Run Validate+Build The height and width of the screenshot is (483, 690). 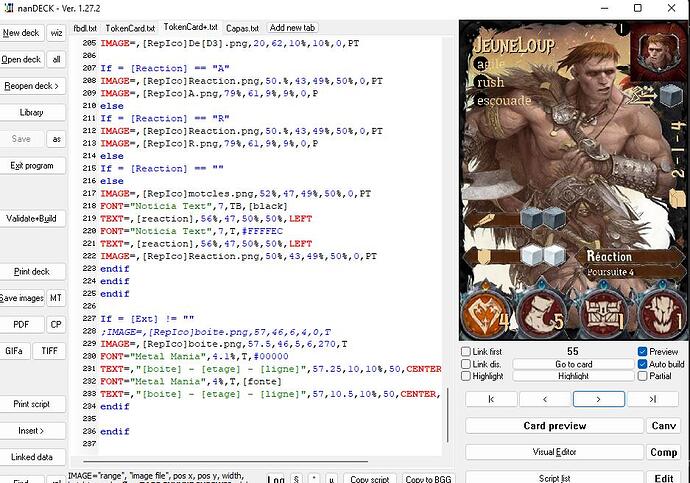[x=32, y=219]
